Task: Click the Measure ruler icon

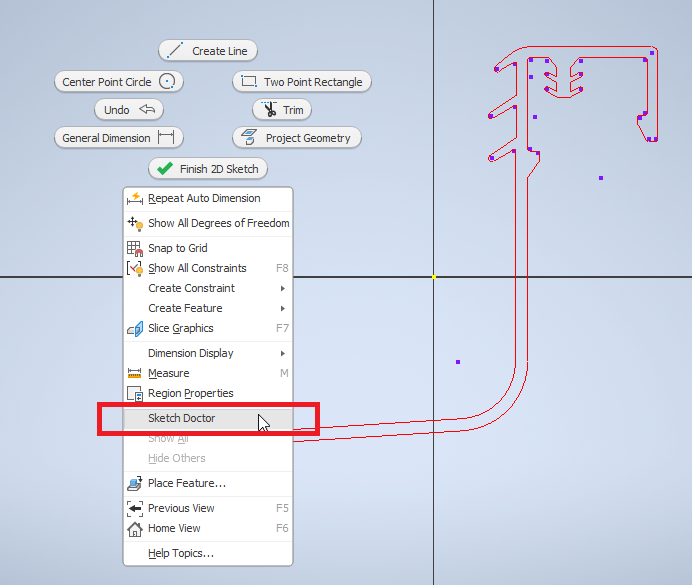Action: 135,374
